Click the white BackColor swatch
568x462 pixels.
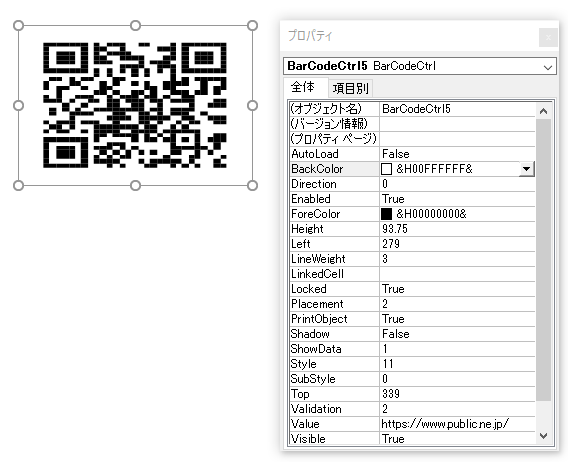click(x=387, y=169)
